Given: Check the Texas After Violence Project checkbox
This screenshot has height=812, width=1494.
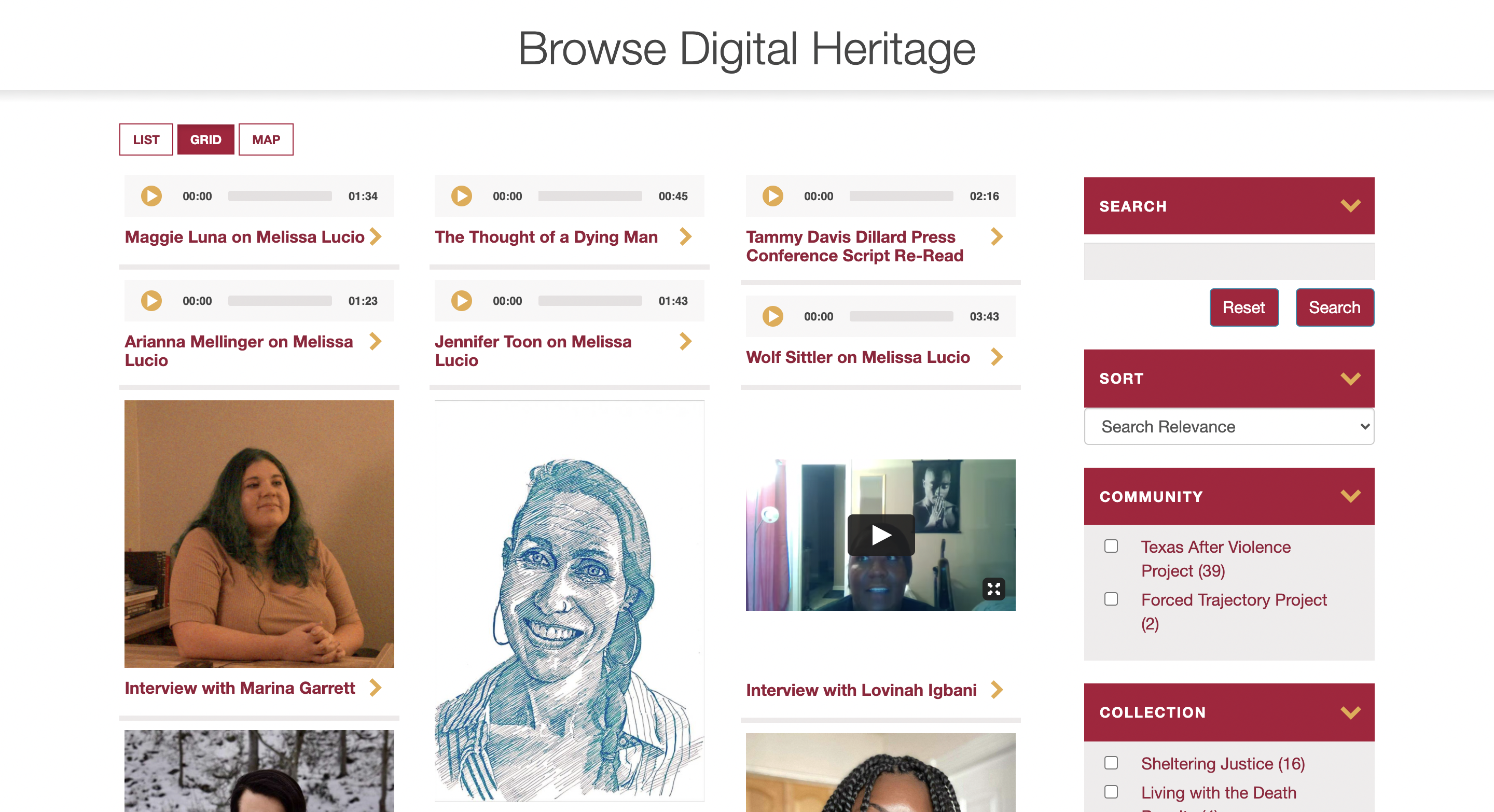Looking at the screenshot, I should coord(1111,547).
